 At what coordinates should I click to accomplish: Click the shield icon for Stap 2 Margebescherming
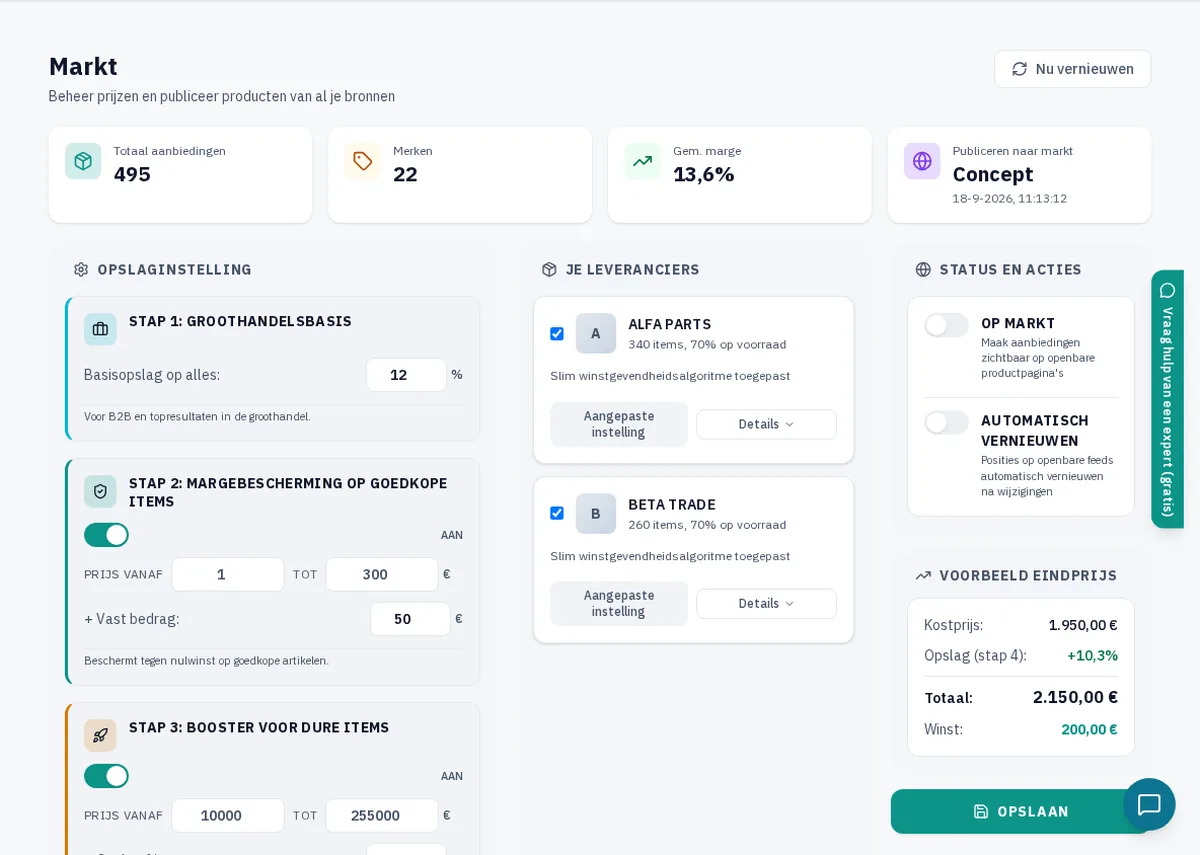(x=100, y=491)
